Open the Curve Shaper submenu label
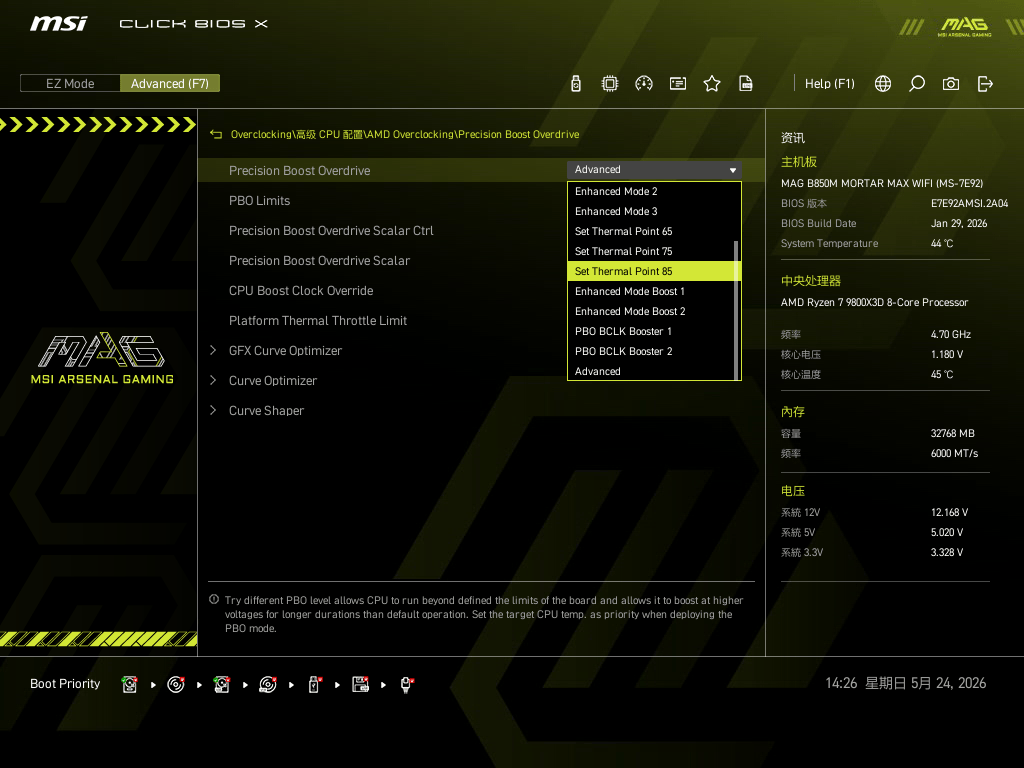This screenshot has width=1024, height=768. 266,411
